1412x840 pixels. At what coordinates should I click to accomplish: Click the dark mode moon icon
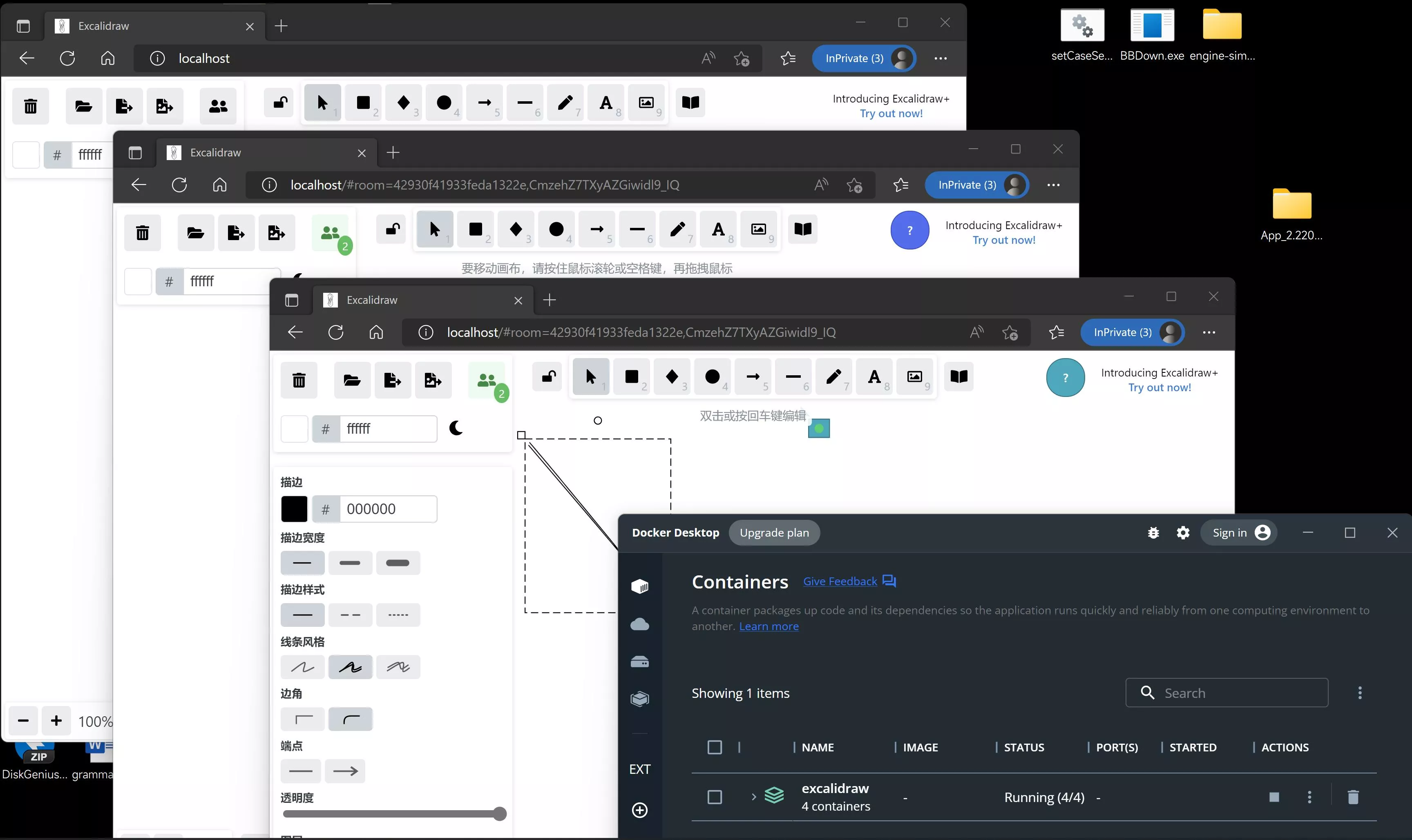[456, 428]
